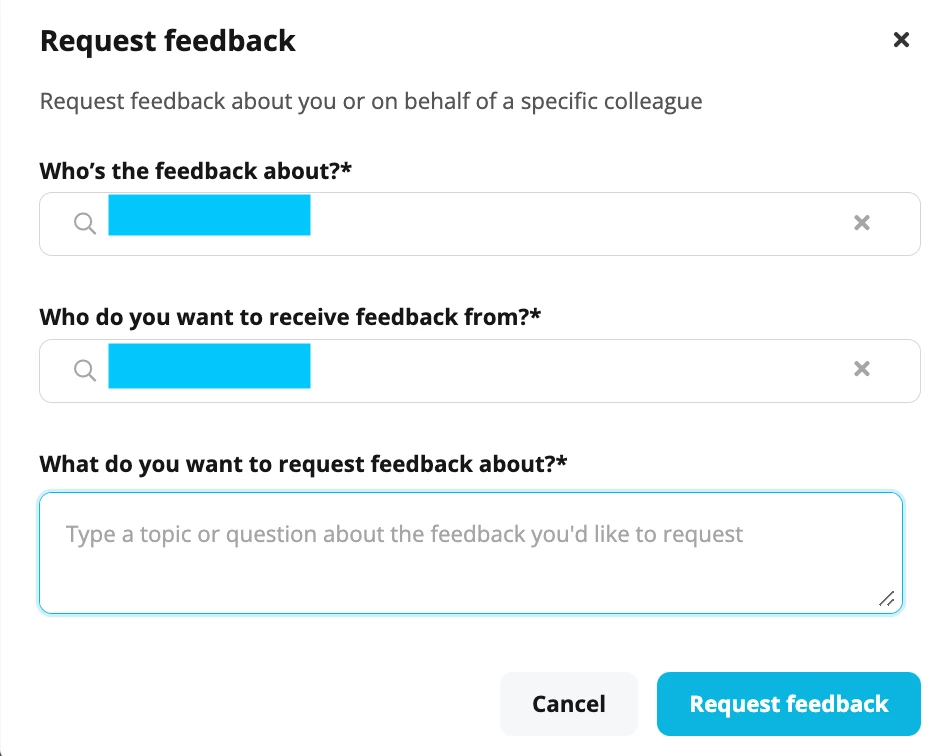This screenshot has width=950, height=756.
Task: Clear the selected person to receive feedback from
Action: (x=862, y=369)
